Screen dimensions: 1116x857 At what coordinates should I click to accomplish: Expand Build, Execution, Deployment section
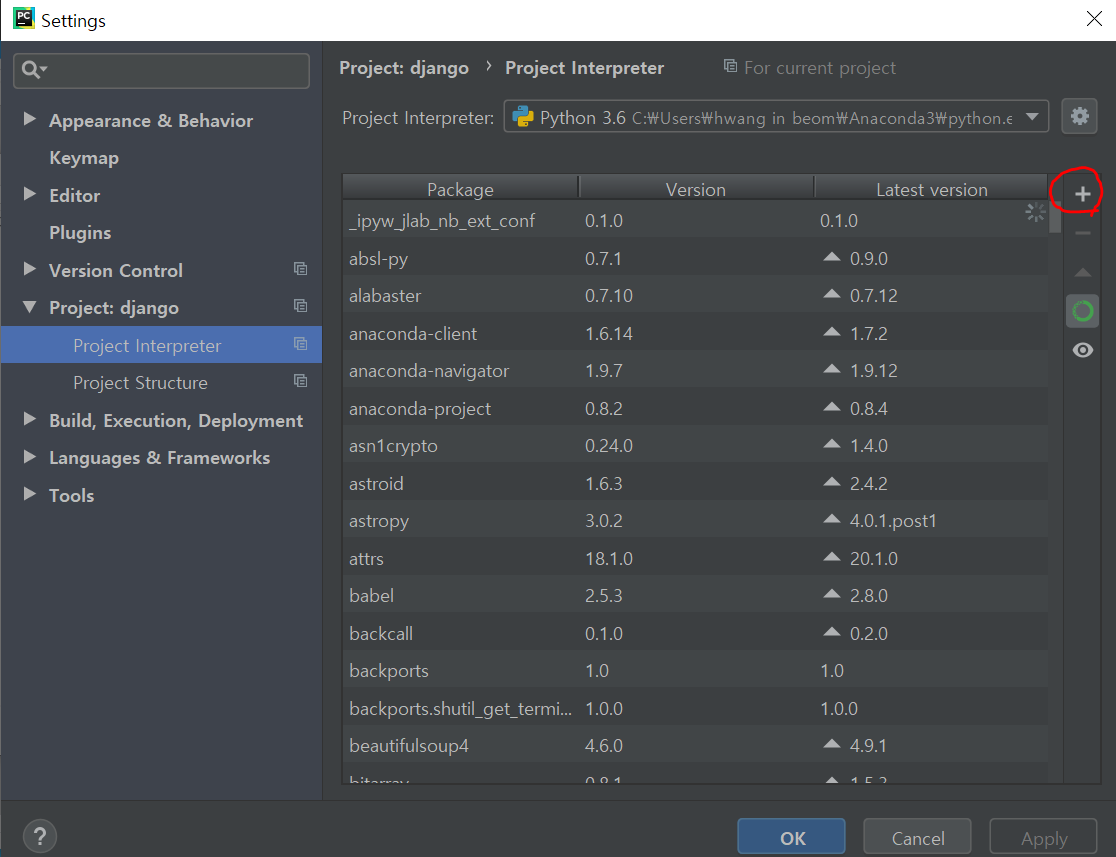(29, 419)
